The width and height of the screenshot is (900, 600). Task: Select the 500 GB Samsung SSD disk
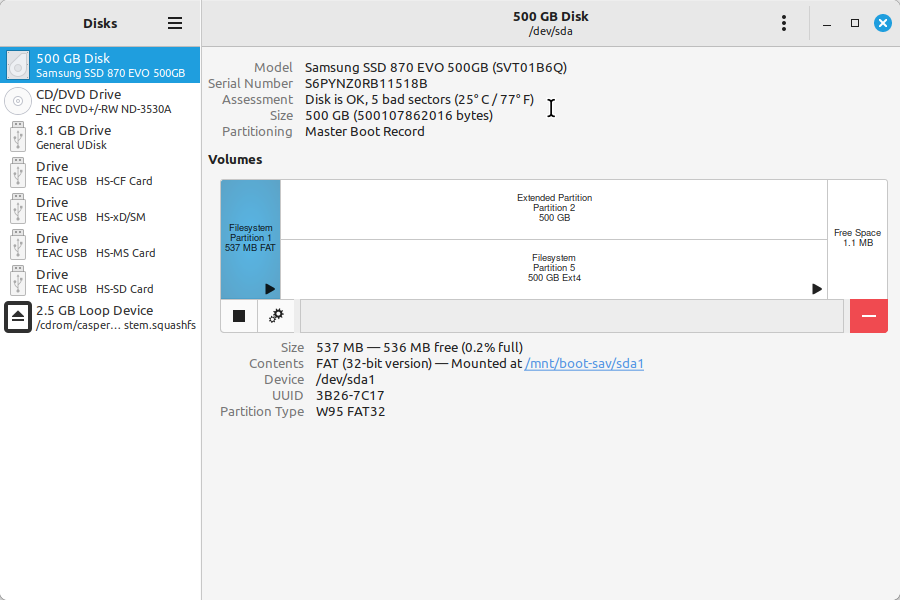[x=100, y=66]
